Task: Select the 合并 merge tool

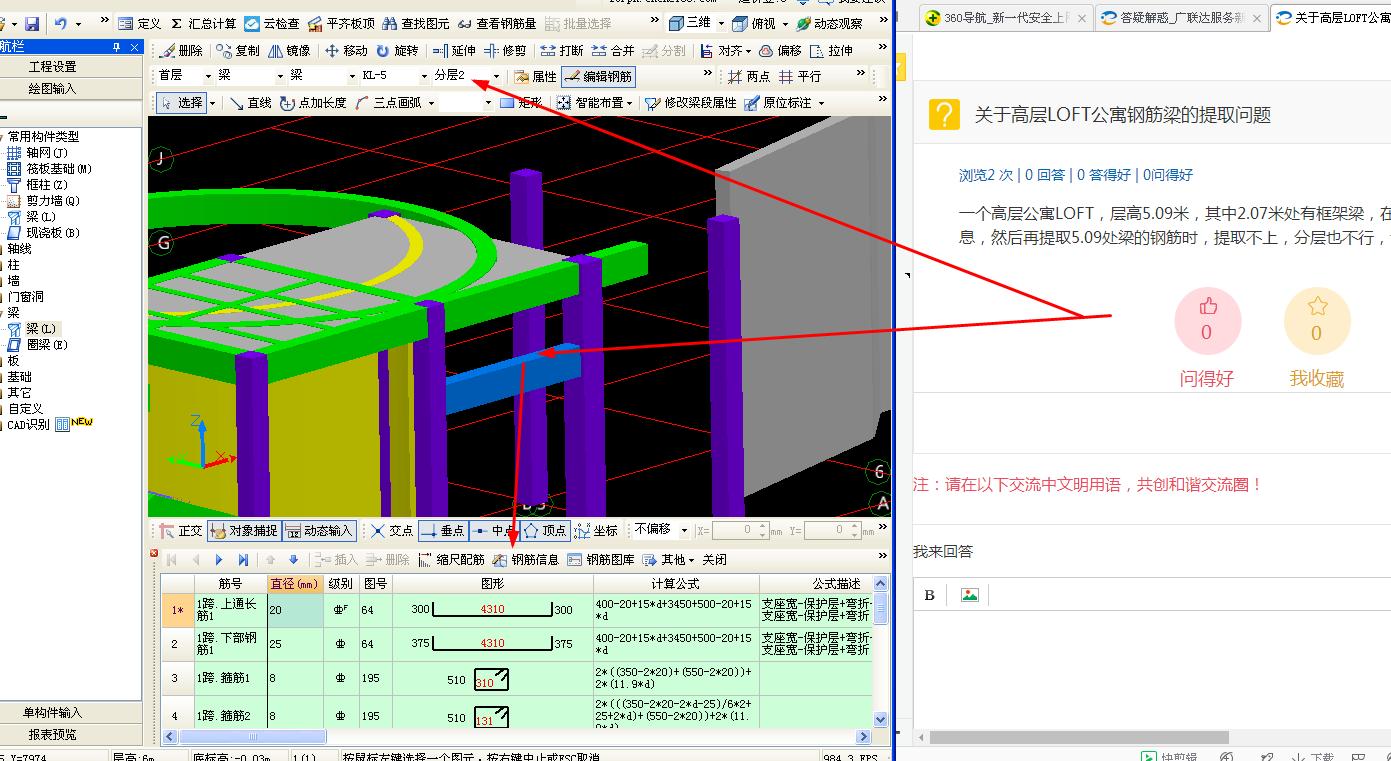Action: click(613, 51)
